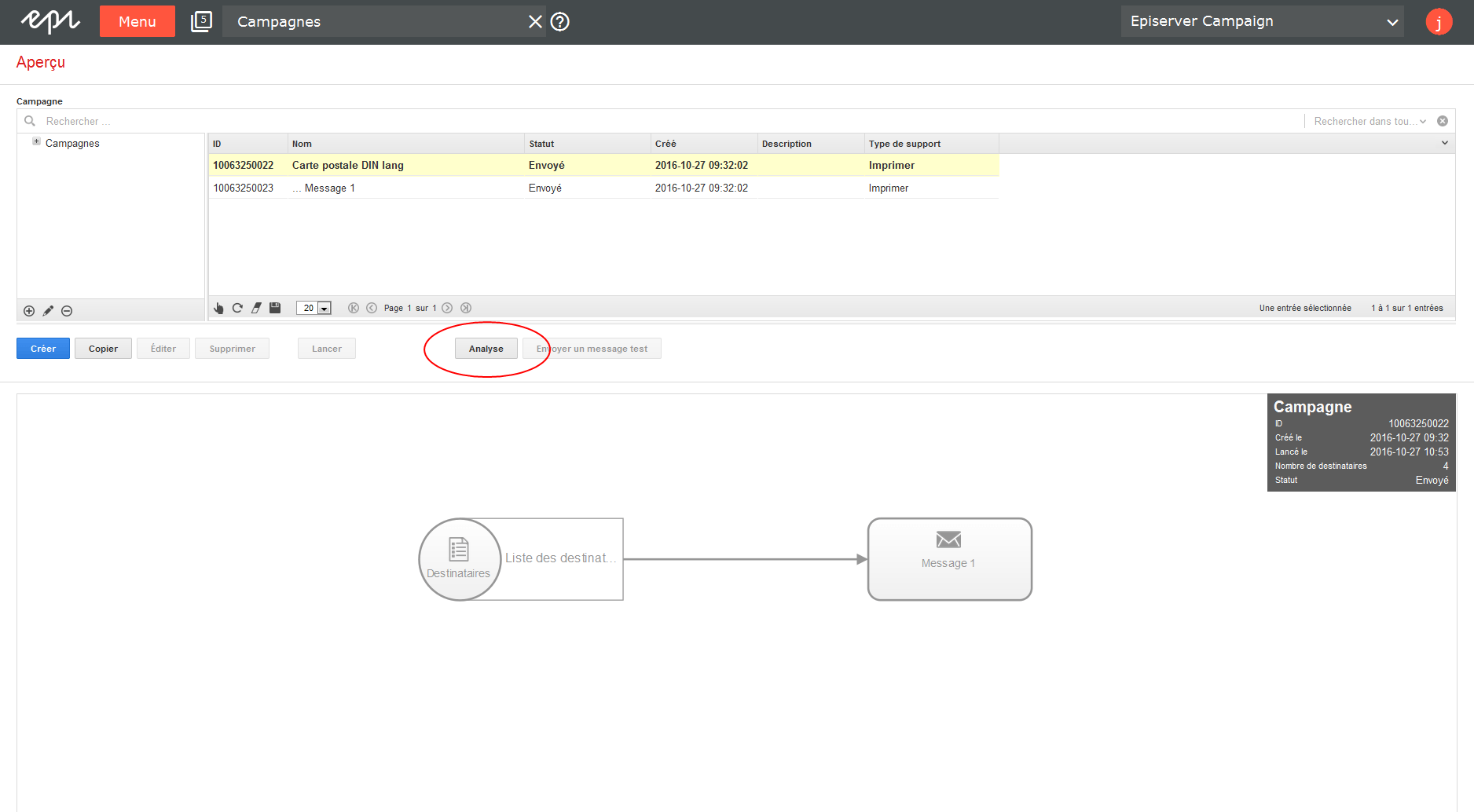Click the Episerver logo

tap(49, 21)
